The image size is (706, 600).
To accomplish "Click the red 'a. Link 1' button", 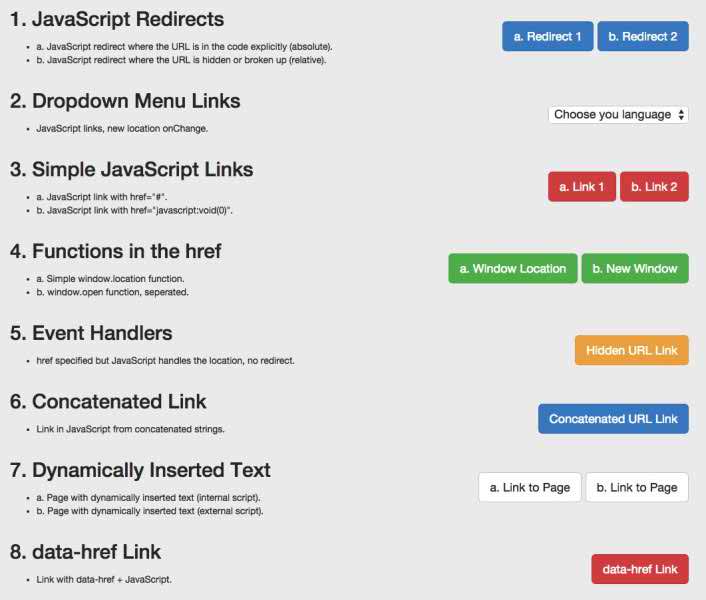I will tap(582, 186).
